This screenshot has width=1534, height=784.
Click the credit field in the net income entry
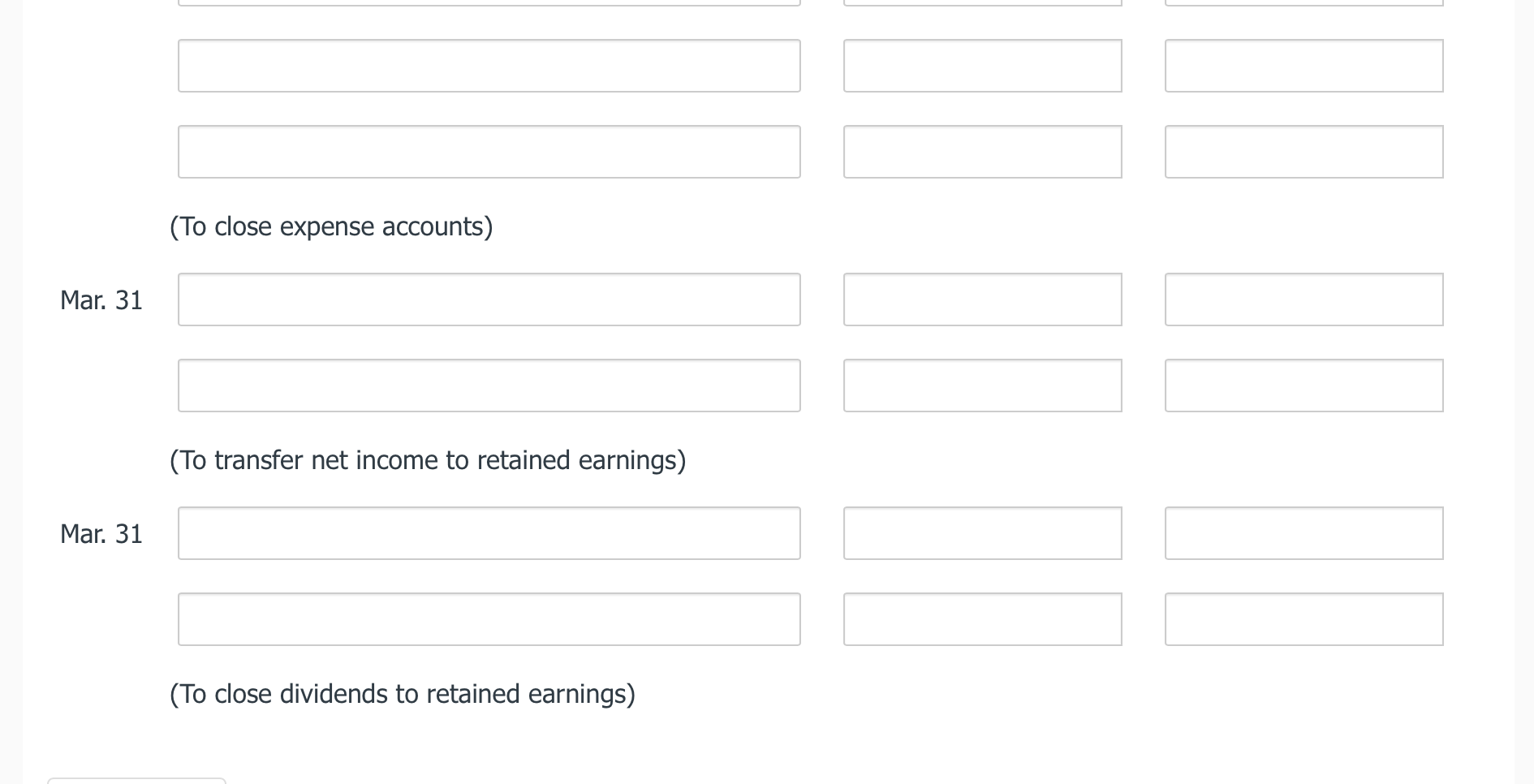1303,385
